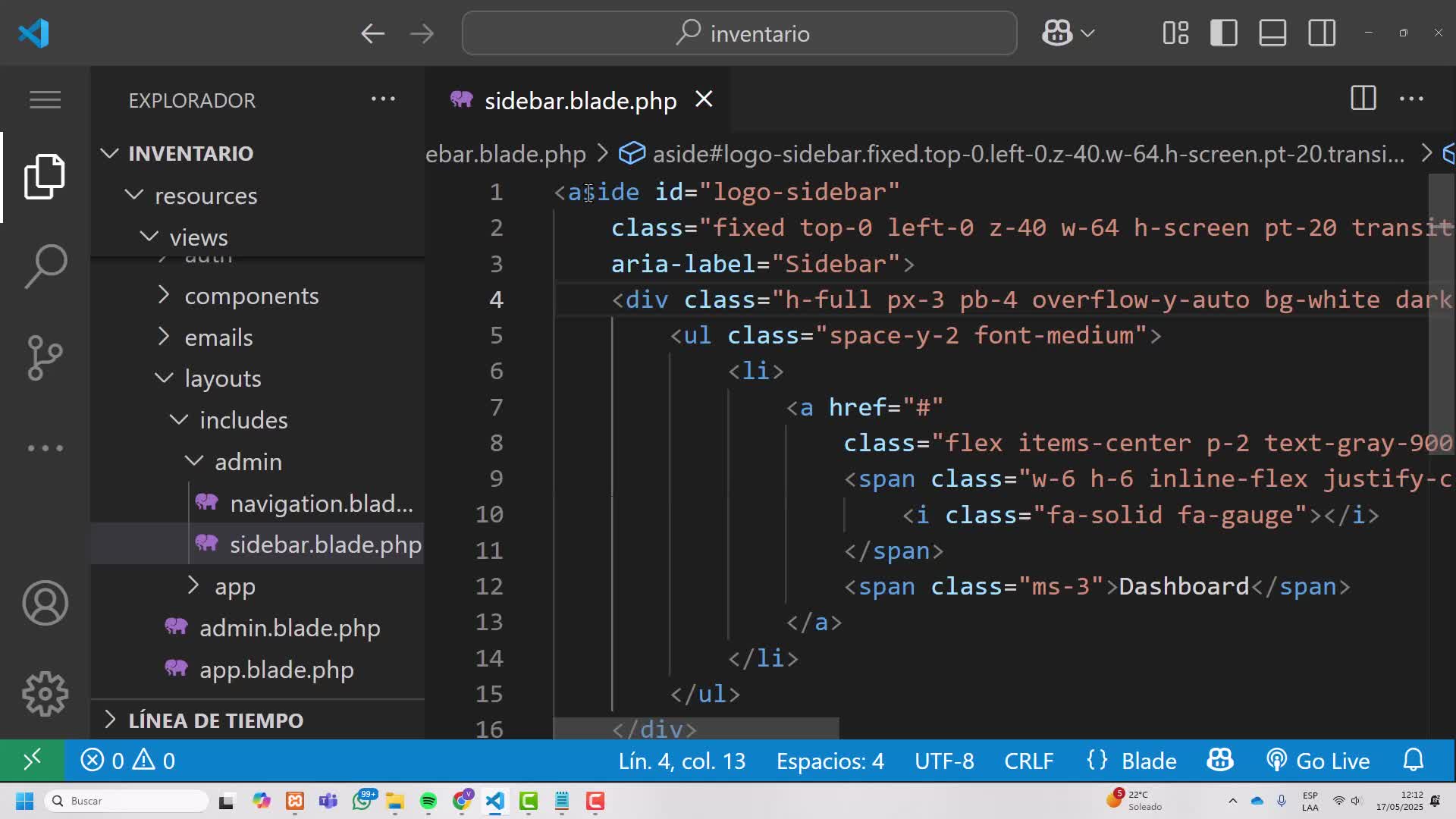Open sidebar.blade.php in the explorer tree
Image resolution: width=1456 pixels, height=819 pixels.
(325, 544)
